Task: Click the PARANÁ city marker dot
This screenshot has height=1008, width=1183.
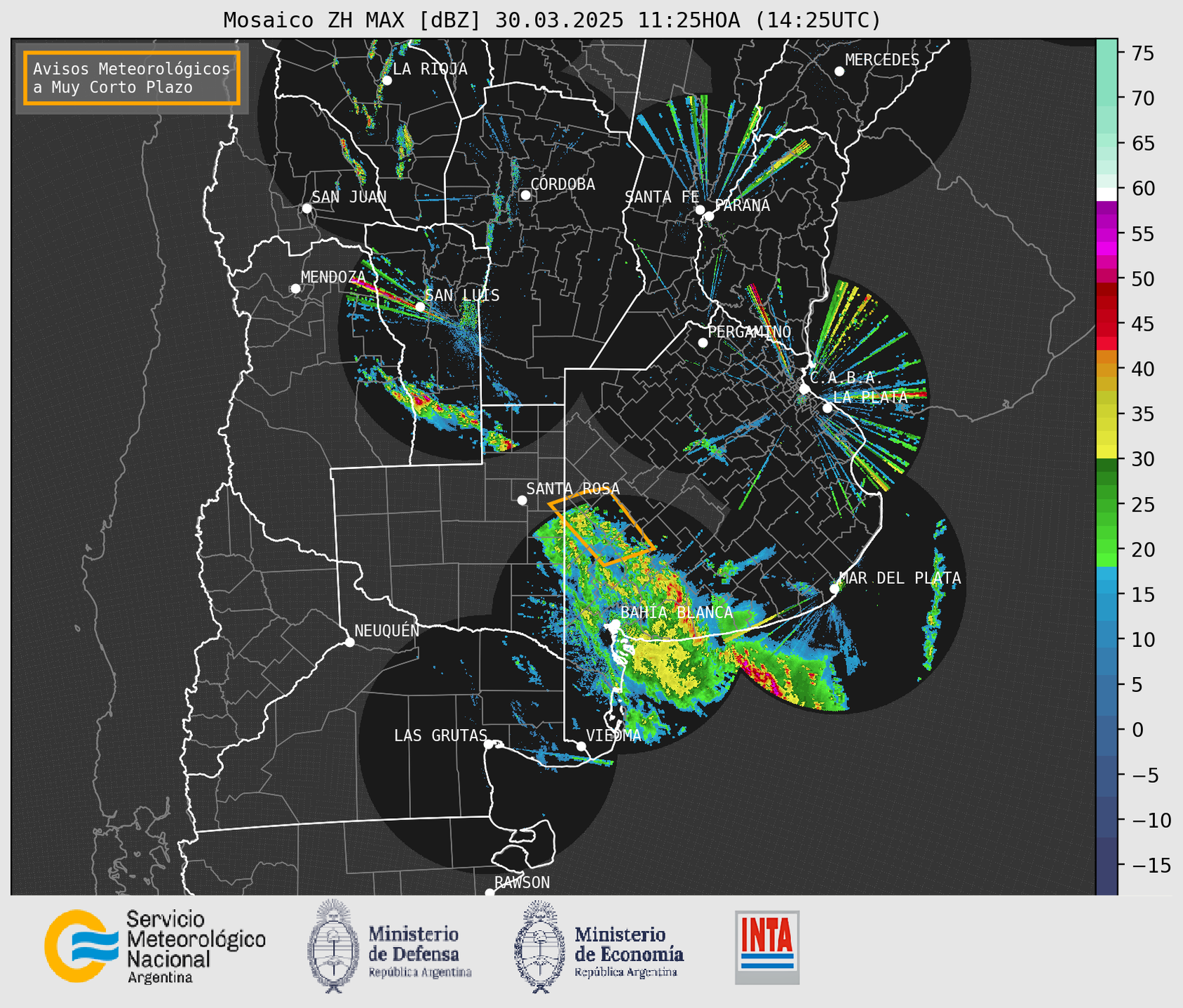Action: [709, 216]
